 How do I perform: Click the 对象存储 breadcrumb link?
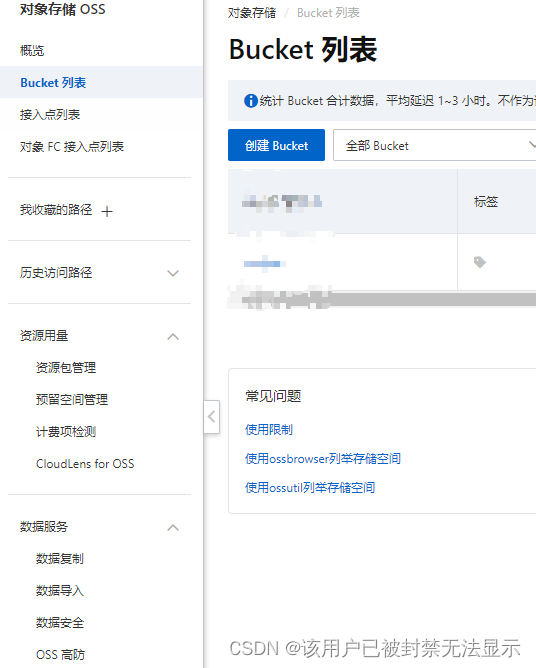(252, 13)
